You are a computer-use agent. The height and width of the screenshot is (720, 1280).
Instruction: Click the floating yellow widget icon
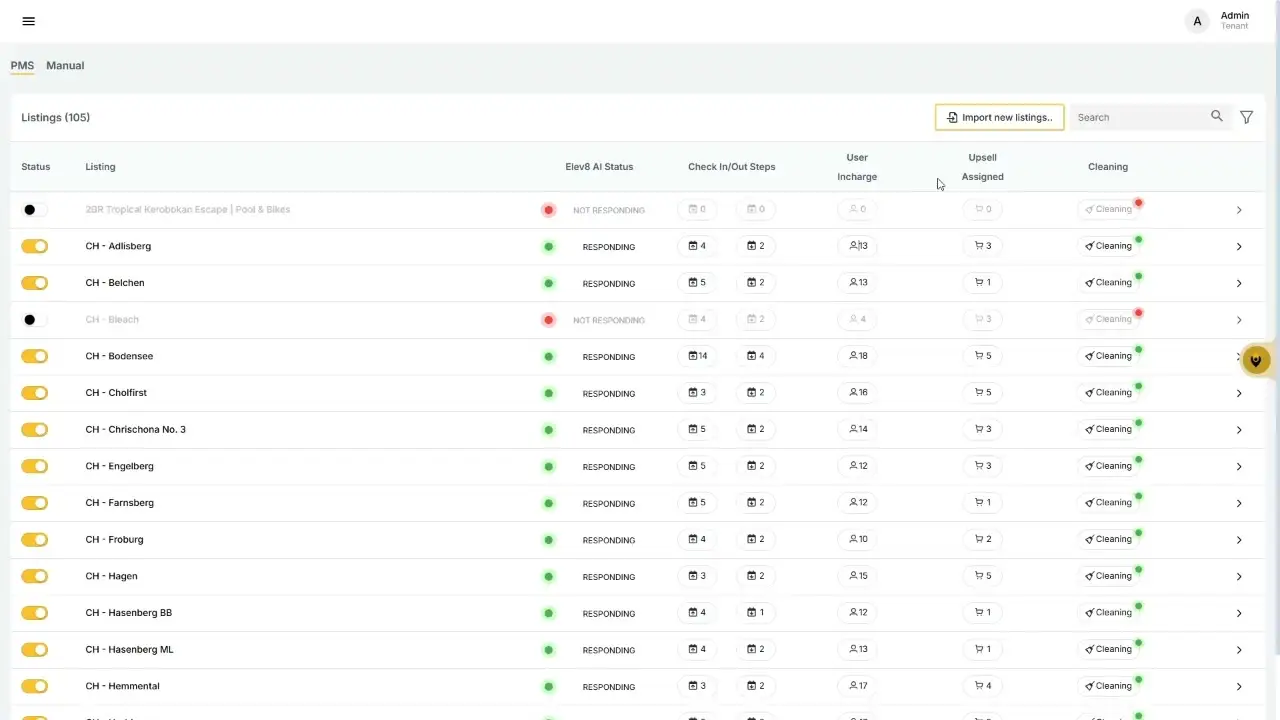pos(1256,360)
